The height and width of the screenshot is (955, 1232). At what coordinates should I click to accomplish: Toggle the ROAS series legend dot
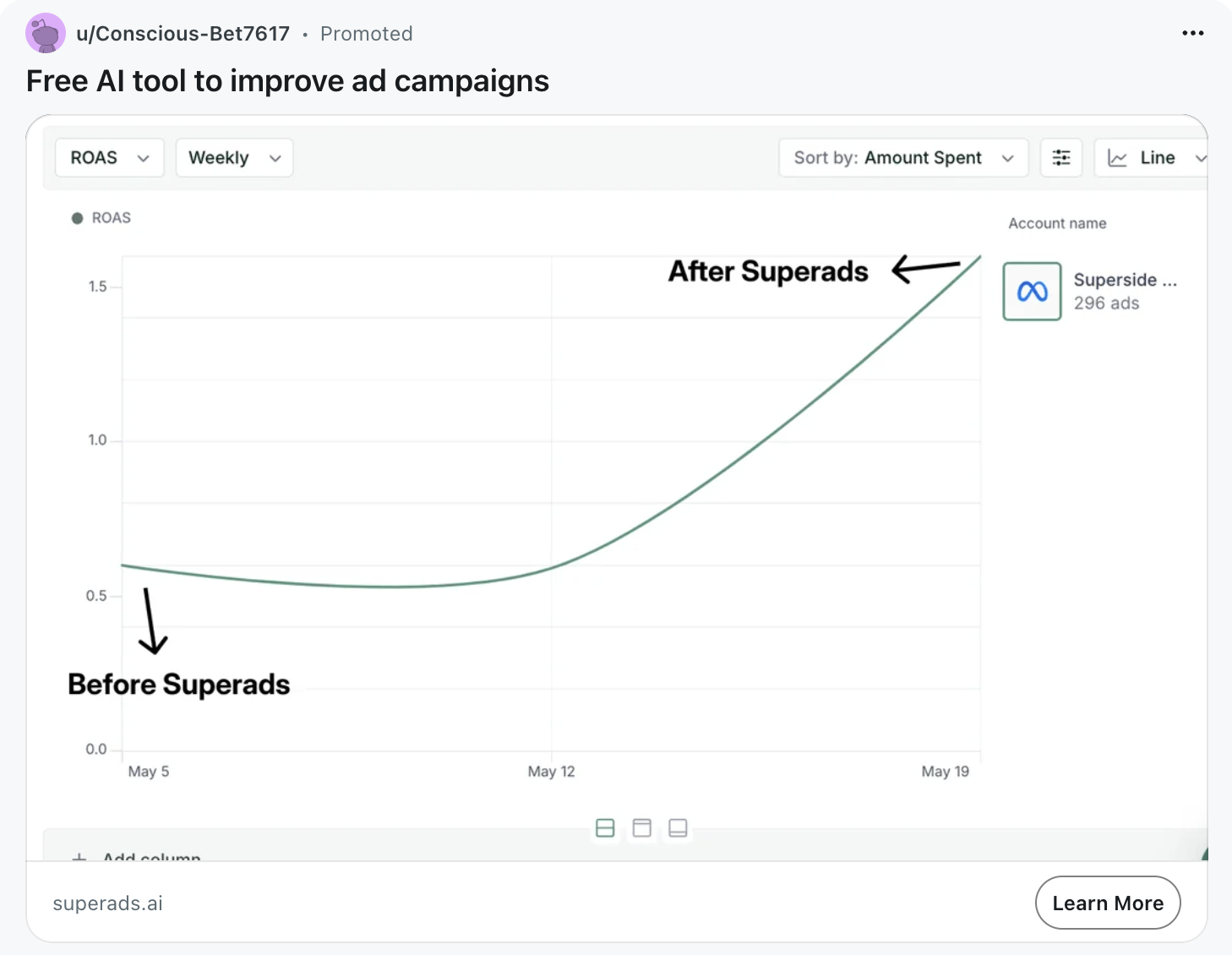click(77, 217)
